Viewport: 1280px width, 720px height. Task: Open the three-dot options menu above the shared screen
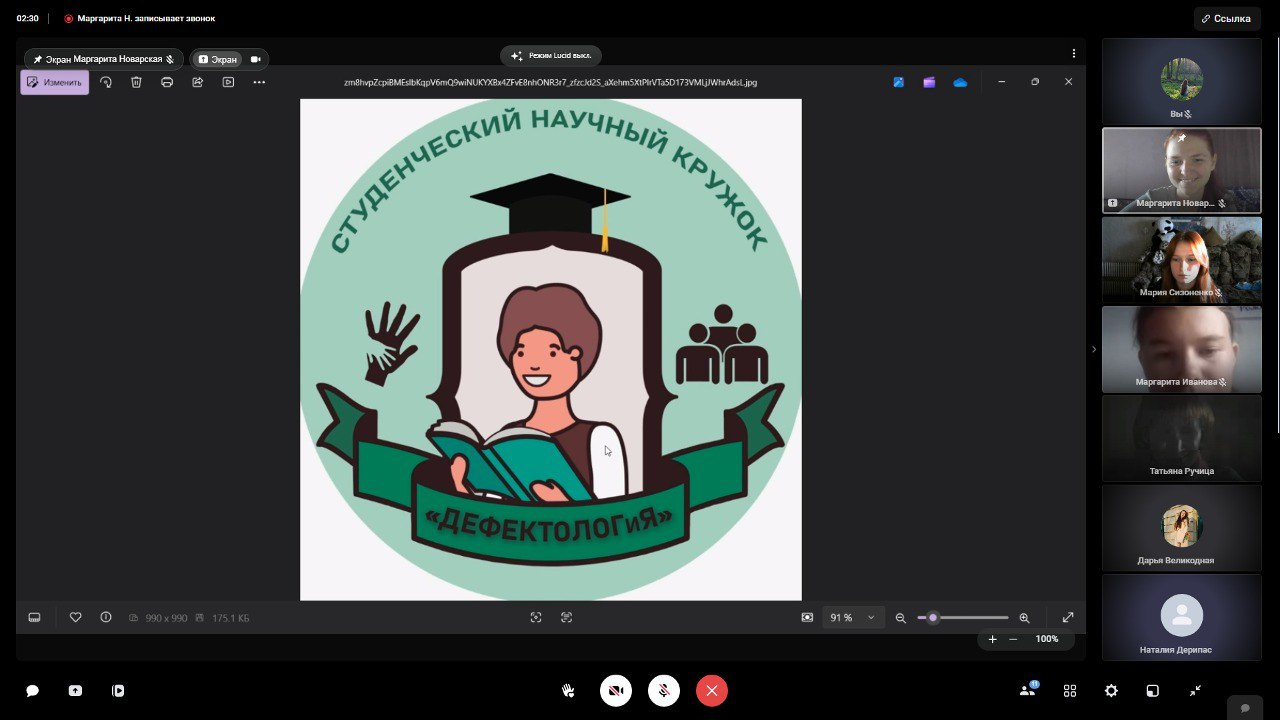click(x=1074, y=54)
